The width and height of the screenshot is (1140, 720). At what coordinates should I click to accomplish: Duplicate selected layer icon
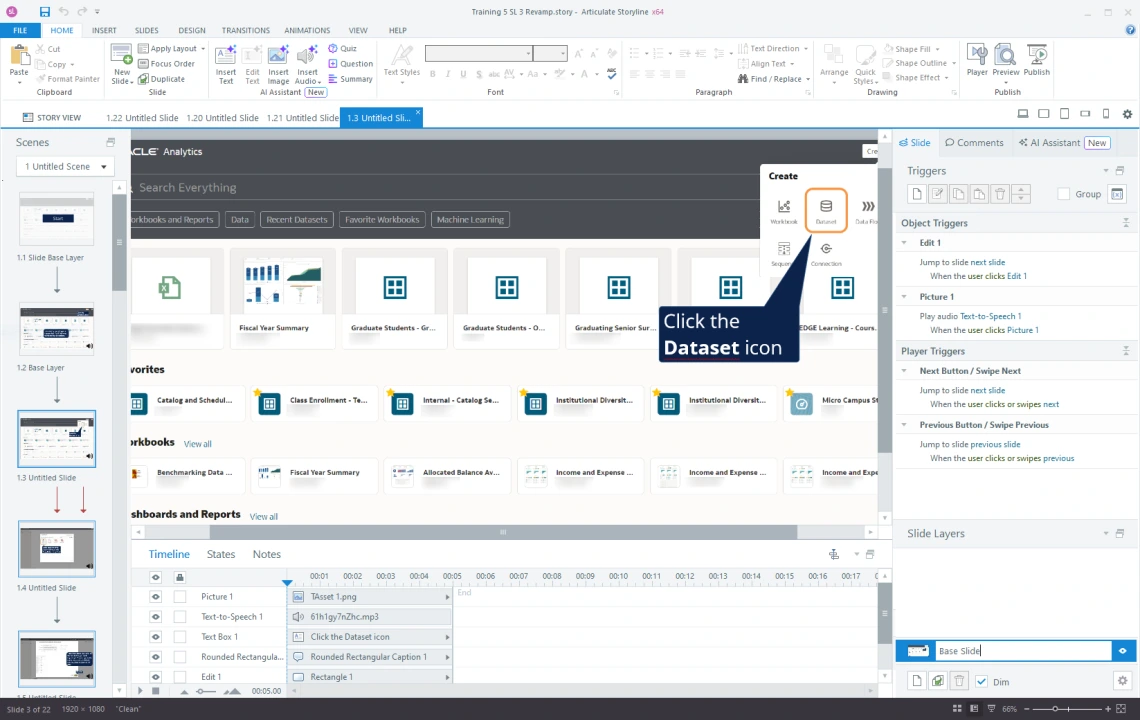pyautogui.click(x=938, y=681)
